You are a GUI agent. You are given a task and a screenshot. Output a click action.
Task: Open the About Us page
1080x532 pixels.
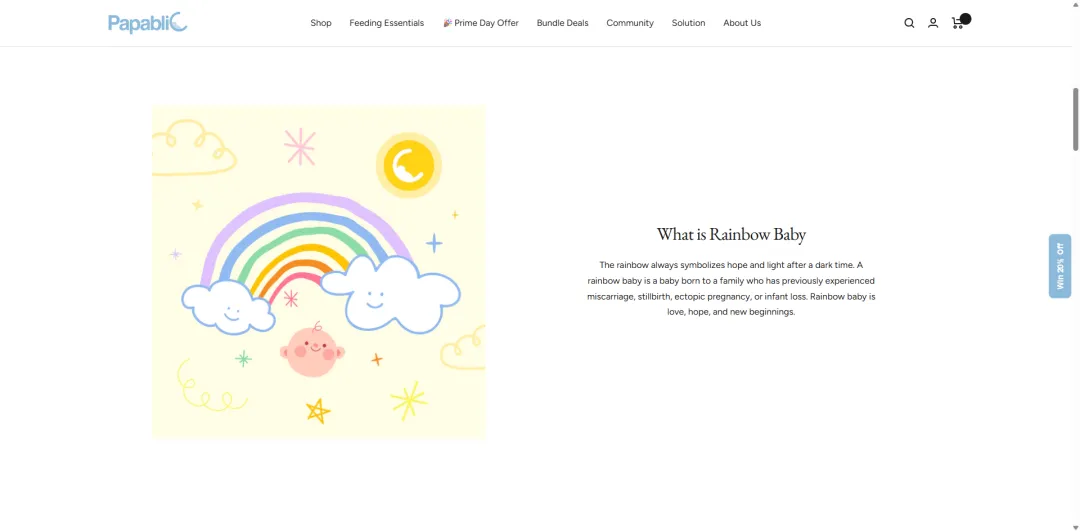pos(742,23)
